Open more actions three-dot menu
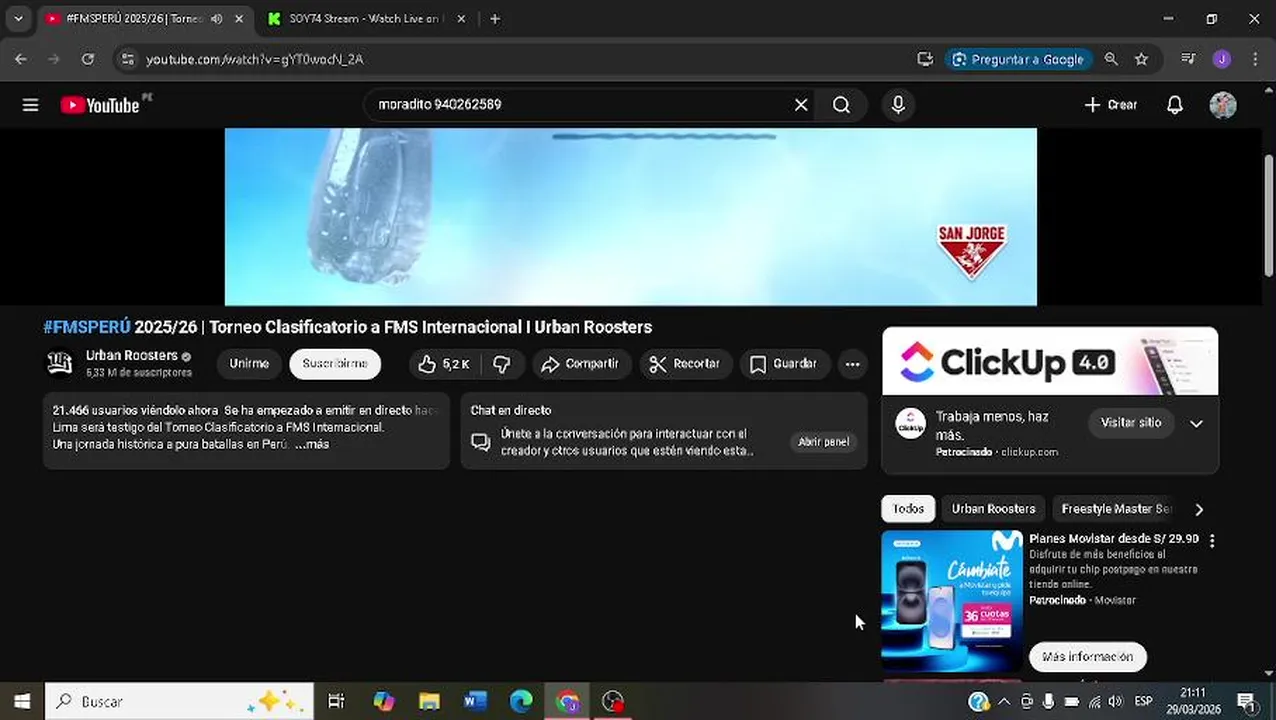The height and width of the screenshot is (720, 1276). (x=852, y=364)
